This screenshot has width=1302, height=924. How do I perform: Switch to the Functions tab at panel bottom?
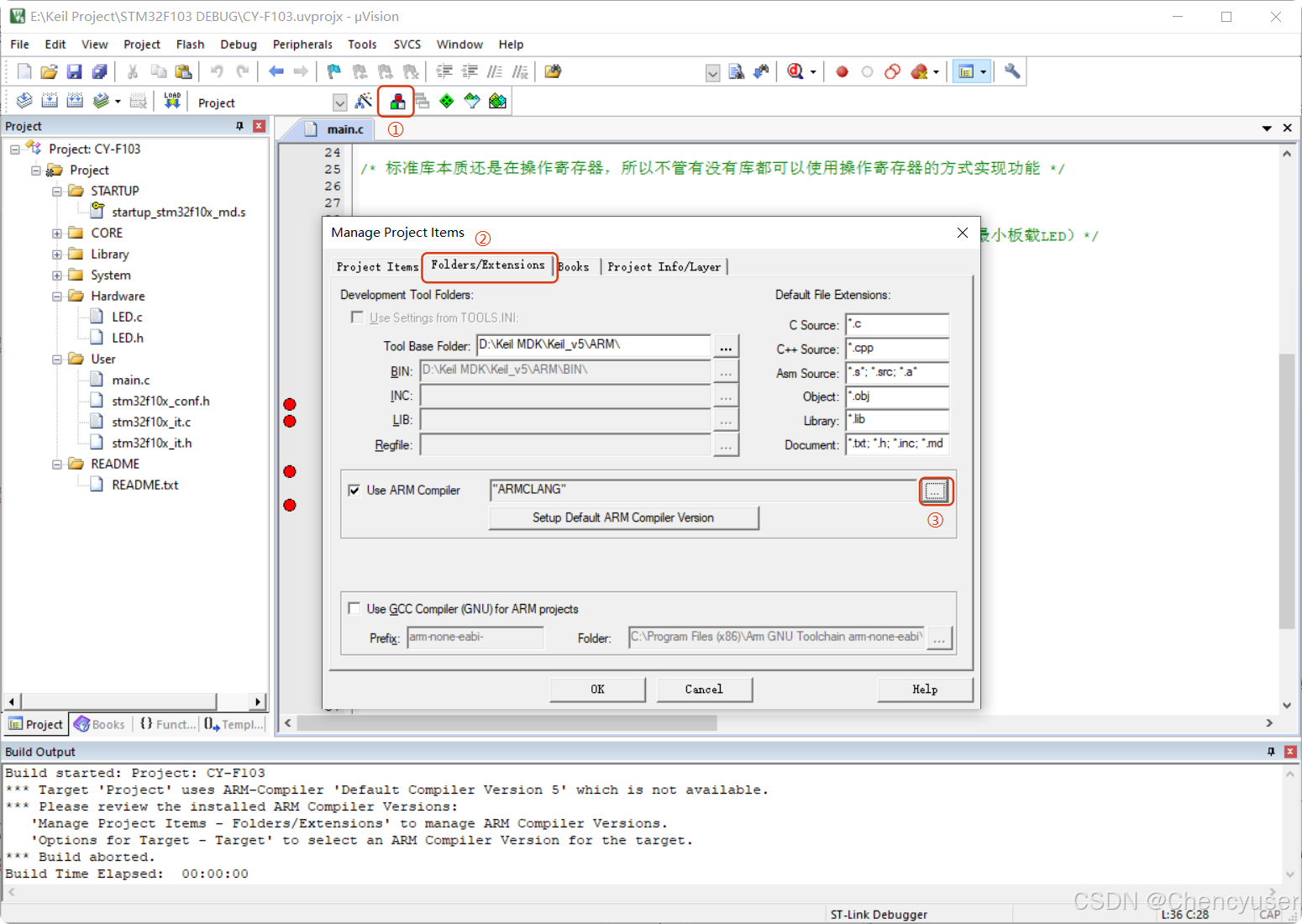point(167,724)
